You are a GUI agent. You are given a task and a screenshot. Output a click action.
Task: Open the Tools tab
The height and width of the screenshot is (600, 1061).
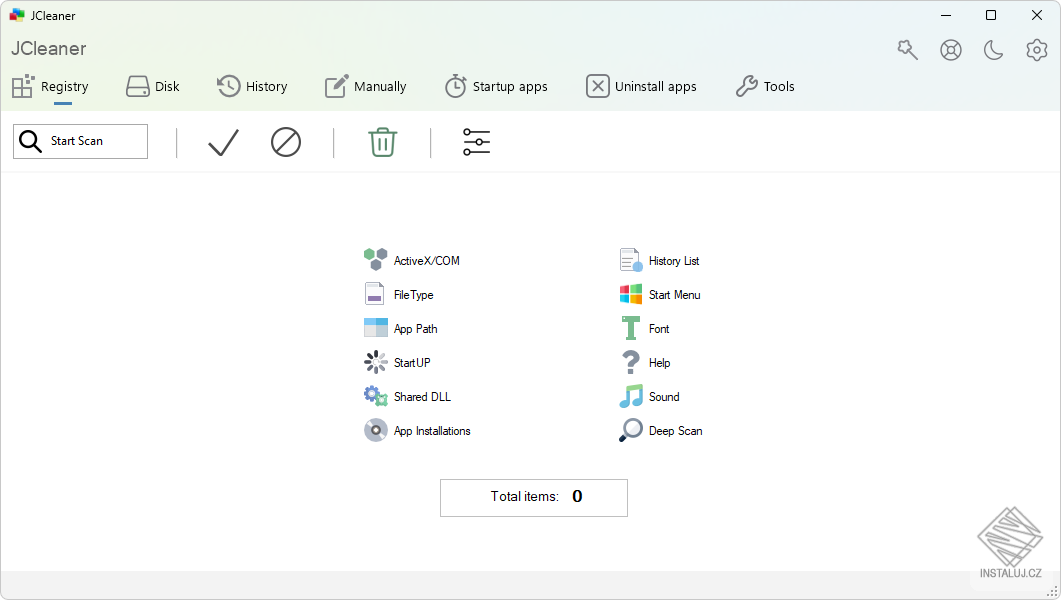(765, 87)
